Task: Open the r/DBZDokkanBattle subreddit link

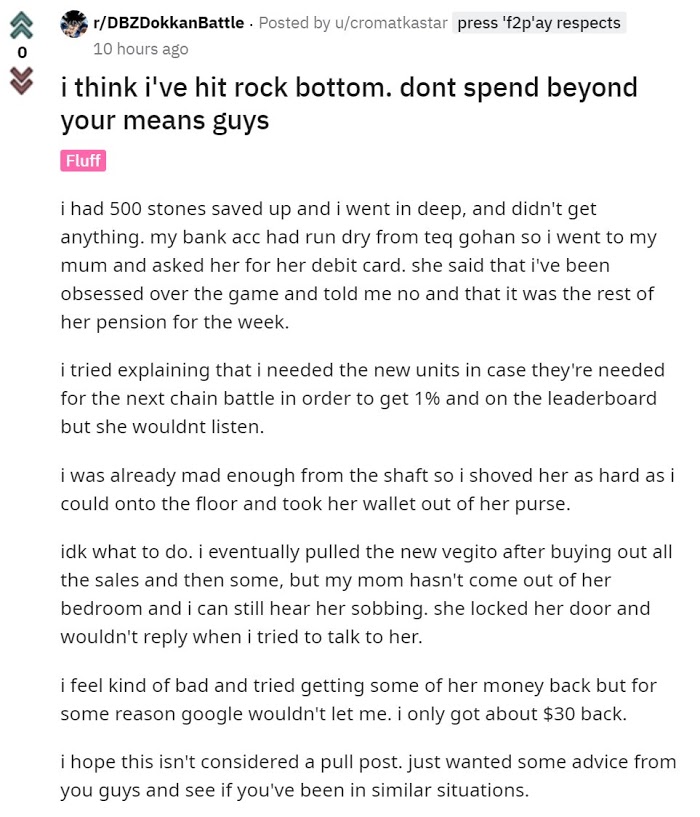Action: pos(170,22)
